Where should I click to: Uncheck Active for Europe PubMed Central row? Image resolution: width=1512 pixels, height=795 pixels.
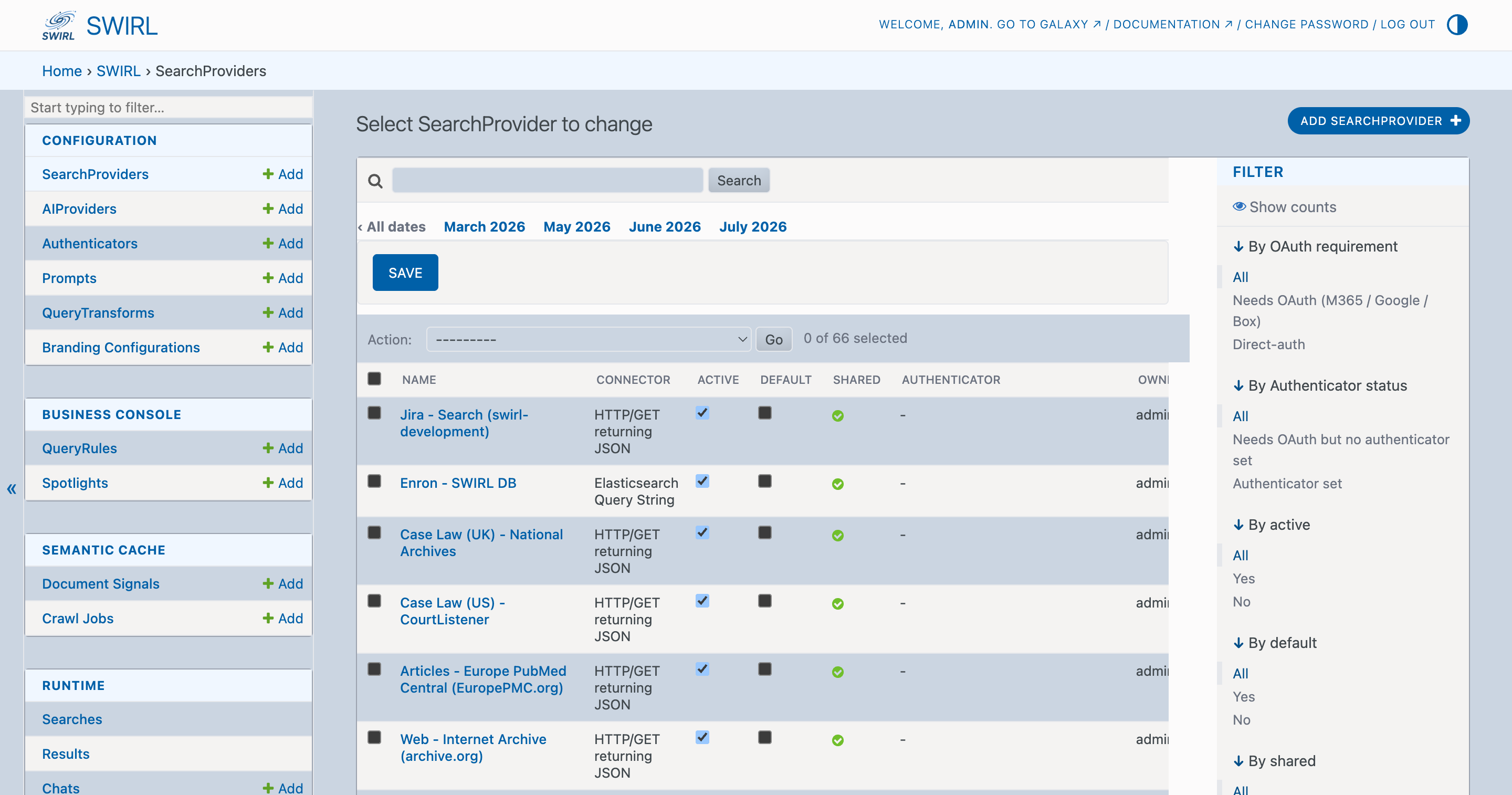tap(702, 669)
